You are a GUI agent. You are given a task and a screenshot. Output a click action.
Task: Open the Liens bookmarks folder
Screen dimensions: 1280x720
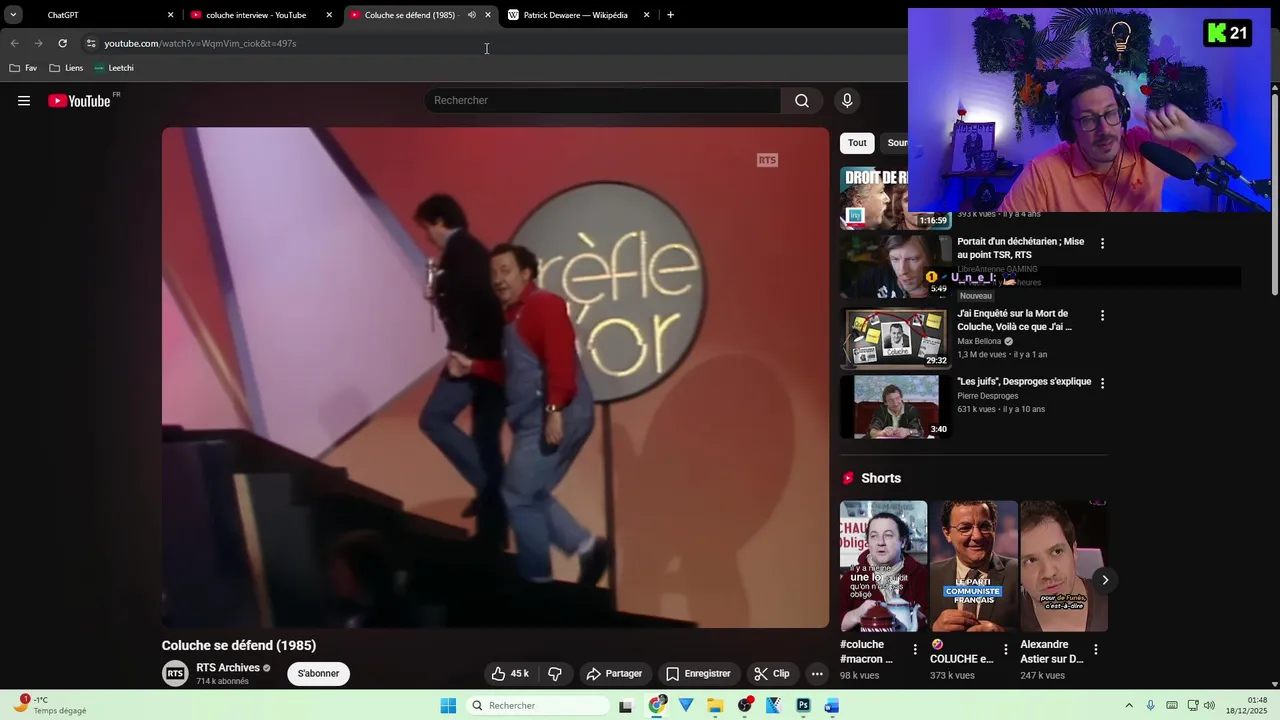pos(66,68)
